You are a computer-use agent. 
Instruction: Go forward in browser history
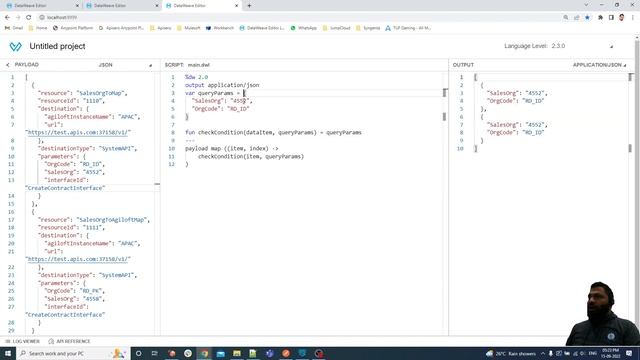click(18, 18)
